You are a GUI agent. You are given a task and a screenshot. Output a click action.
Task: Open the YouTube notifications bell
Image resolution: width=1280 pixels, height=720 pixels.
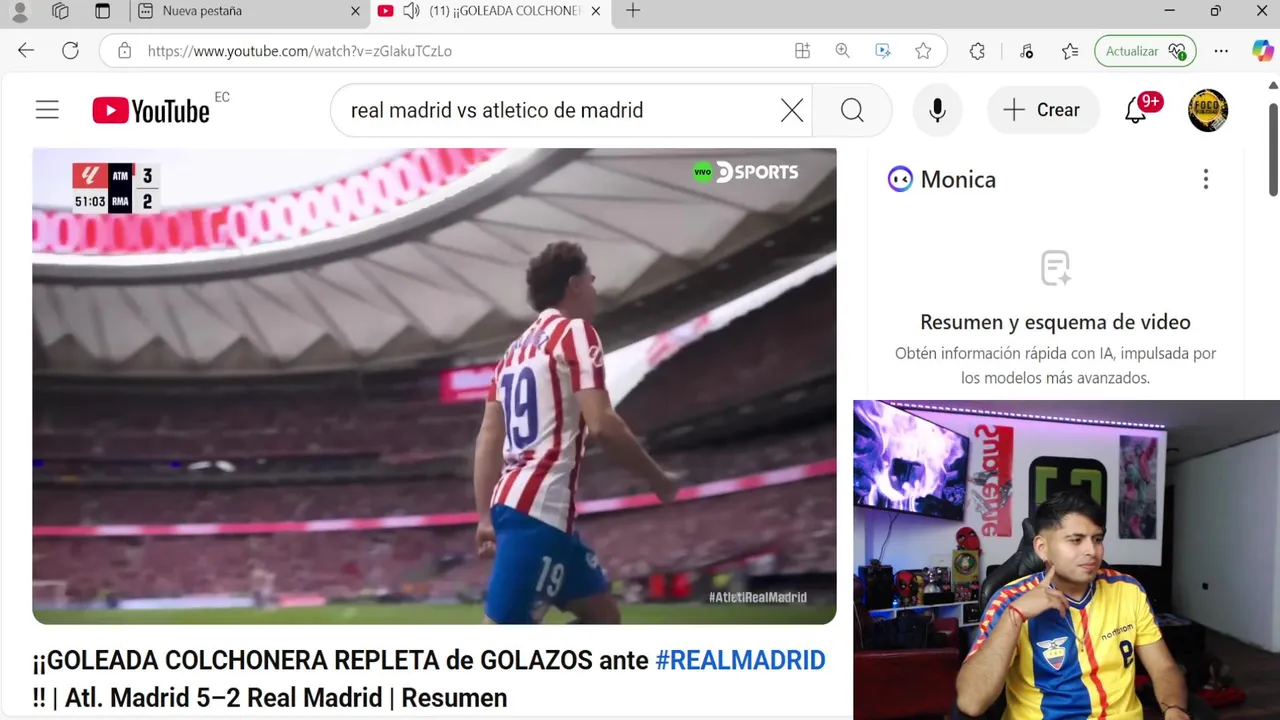tap(1136, 110)
